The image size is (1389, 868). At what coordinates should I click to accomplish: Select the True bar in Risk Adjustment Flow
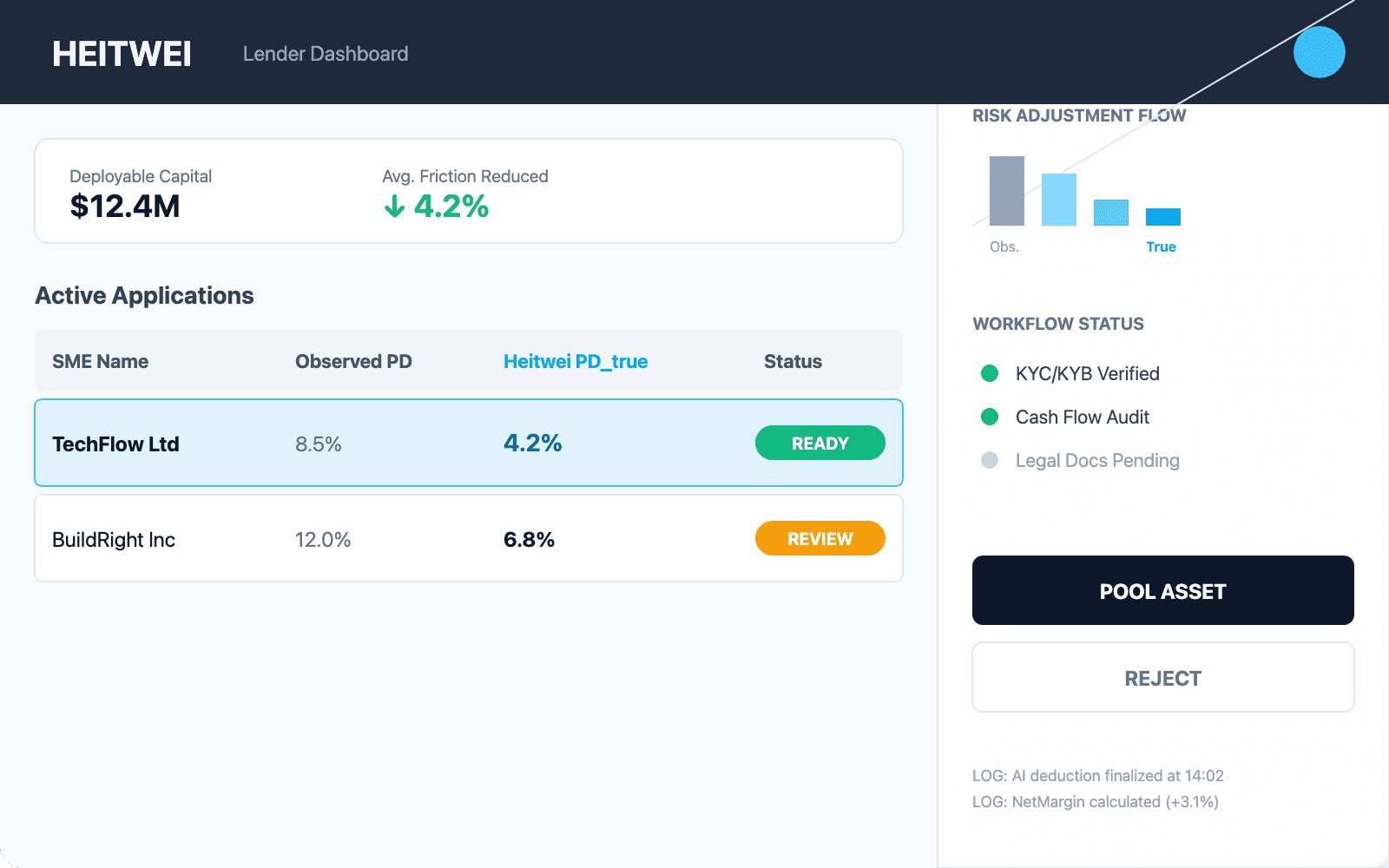tap(1163, 219)
